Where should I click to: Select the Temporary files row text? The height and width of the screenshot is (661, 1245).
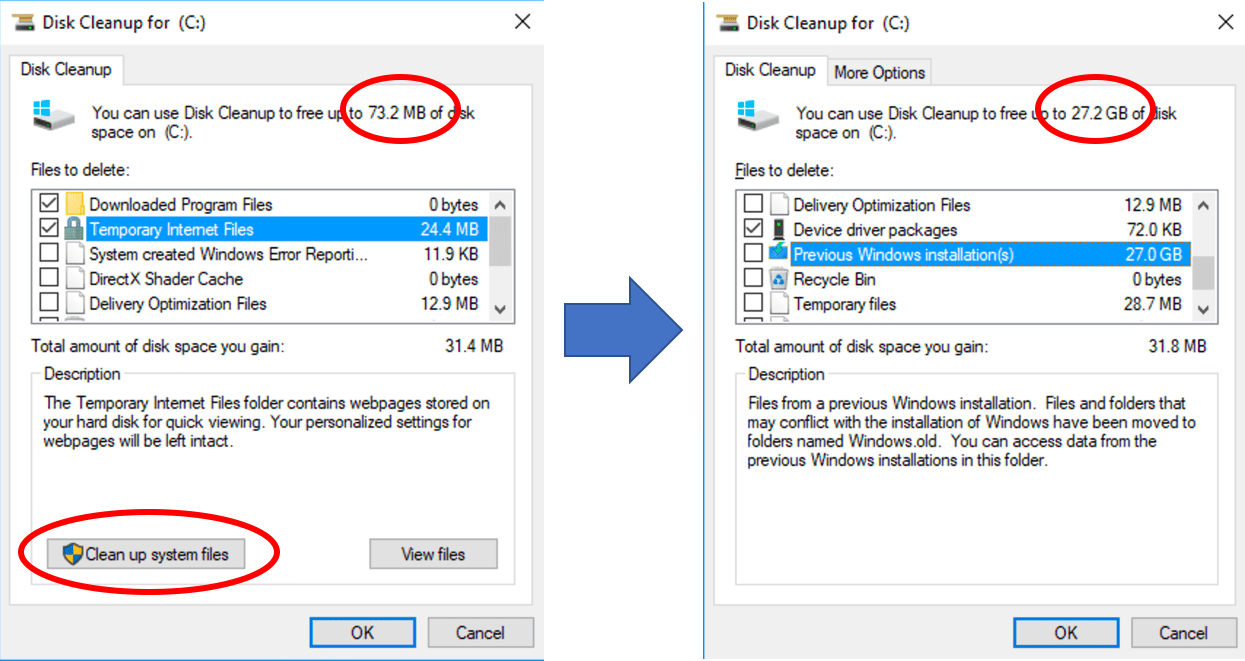pos(845,303)
